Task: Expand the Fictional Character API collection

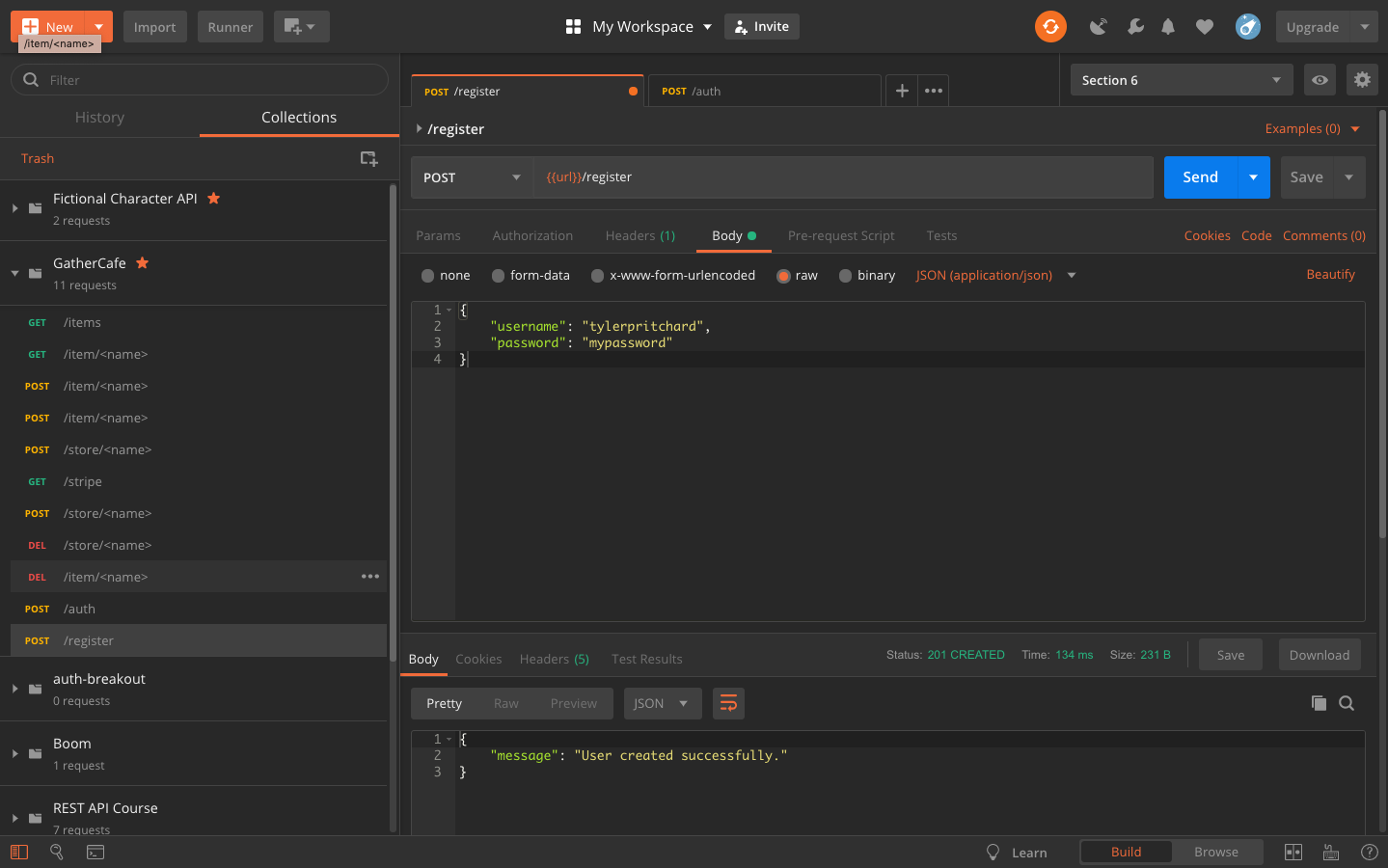Action: pyautogui.click(x=14, y=208)
